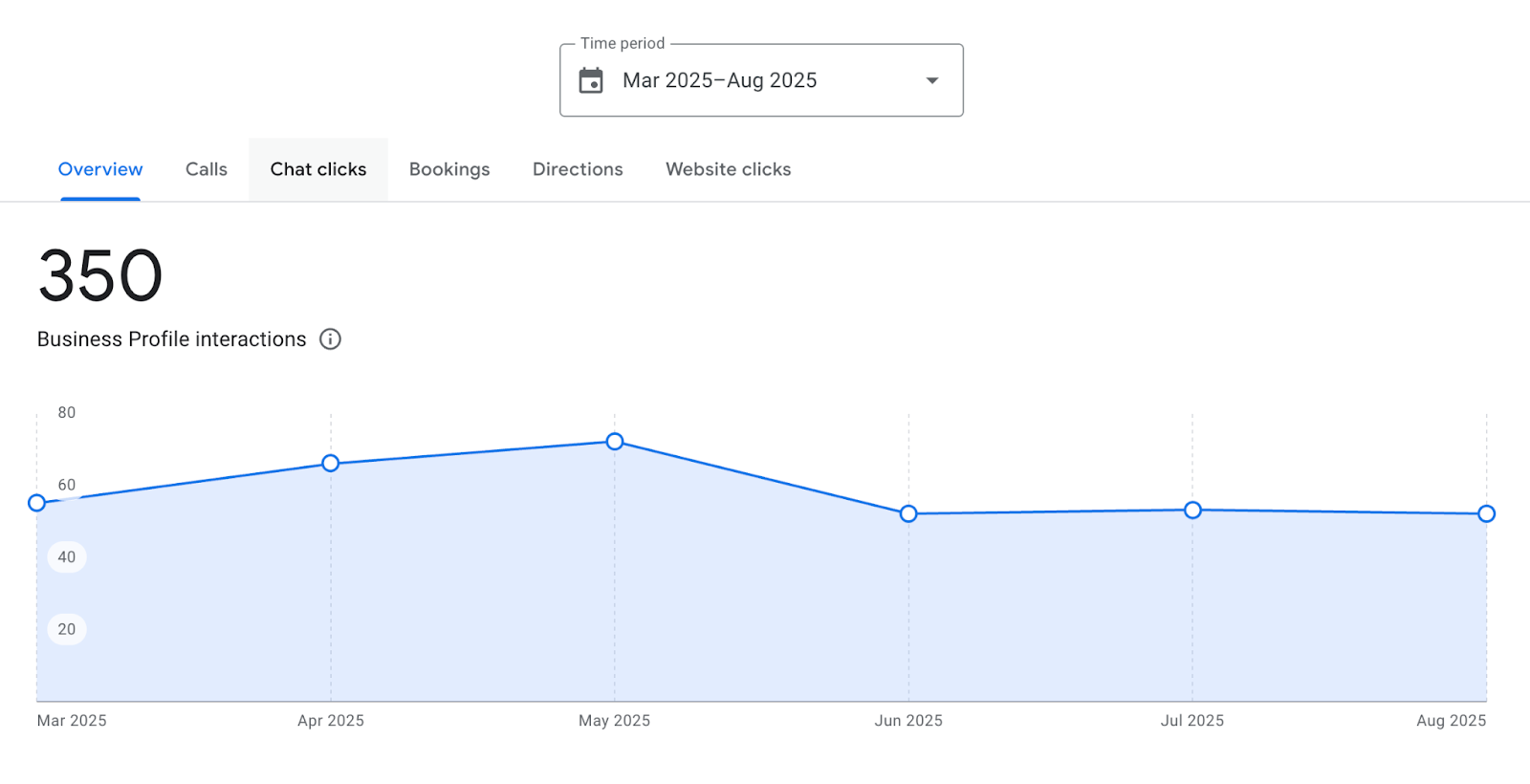Open the Website clicks tab
Screen dimensions: 1530x784
[x=729, y=169]
